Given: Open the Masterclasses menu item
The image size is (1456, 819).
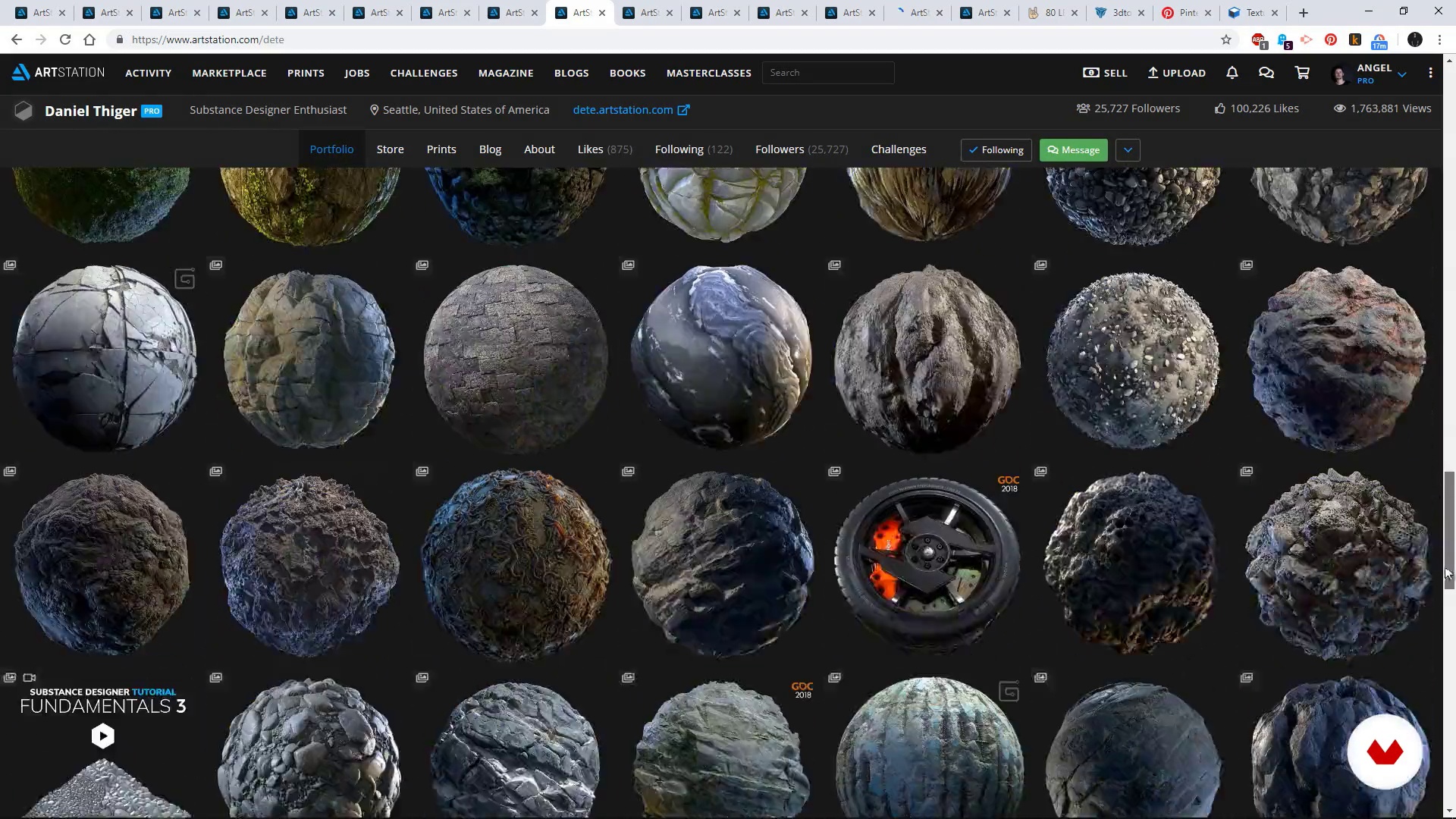Looking at the screenshot, I should point(708,73).
